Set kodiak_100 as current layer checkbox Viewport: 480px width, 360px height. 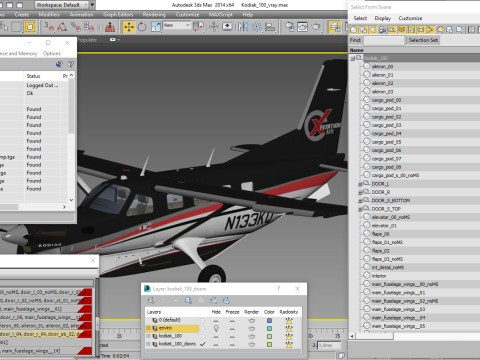pos(202,337)
